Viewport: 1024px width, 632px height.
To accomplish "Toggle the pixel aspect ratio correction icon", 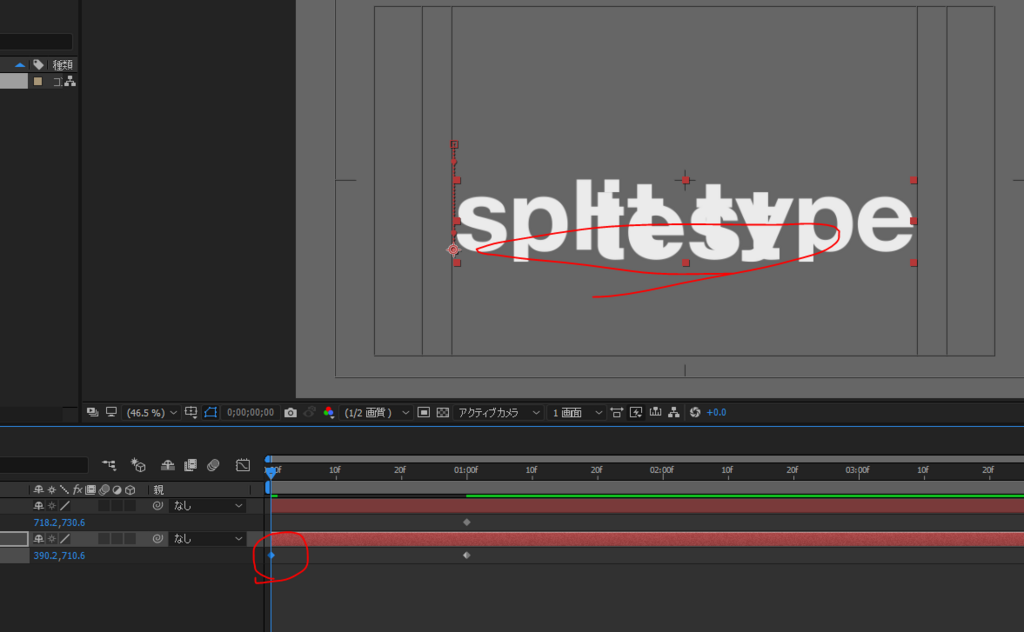I will [616, 412].
